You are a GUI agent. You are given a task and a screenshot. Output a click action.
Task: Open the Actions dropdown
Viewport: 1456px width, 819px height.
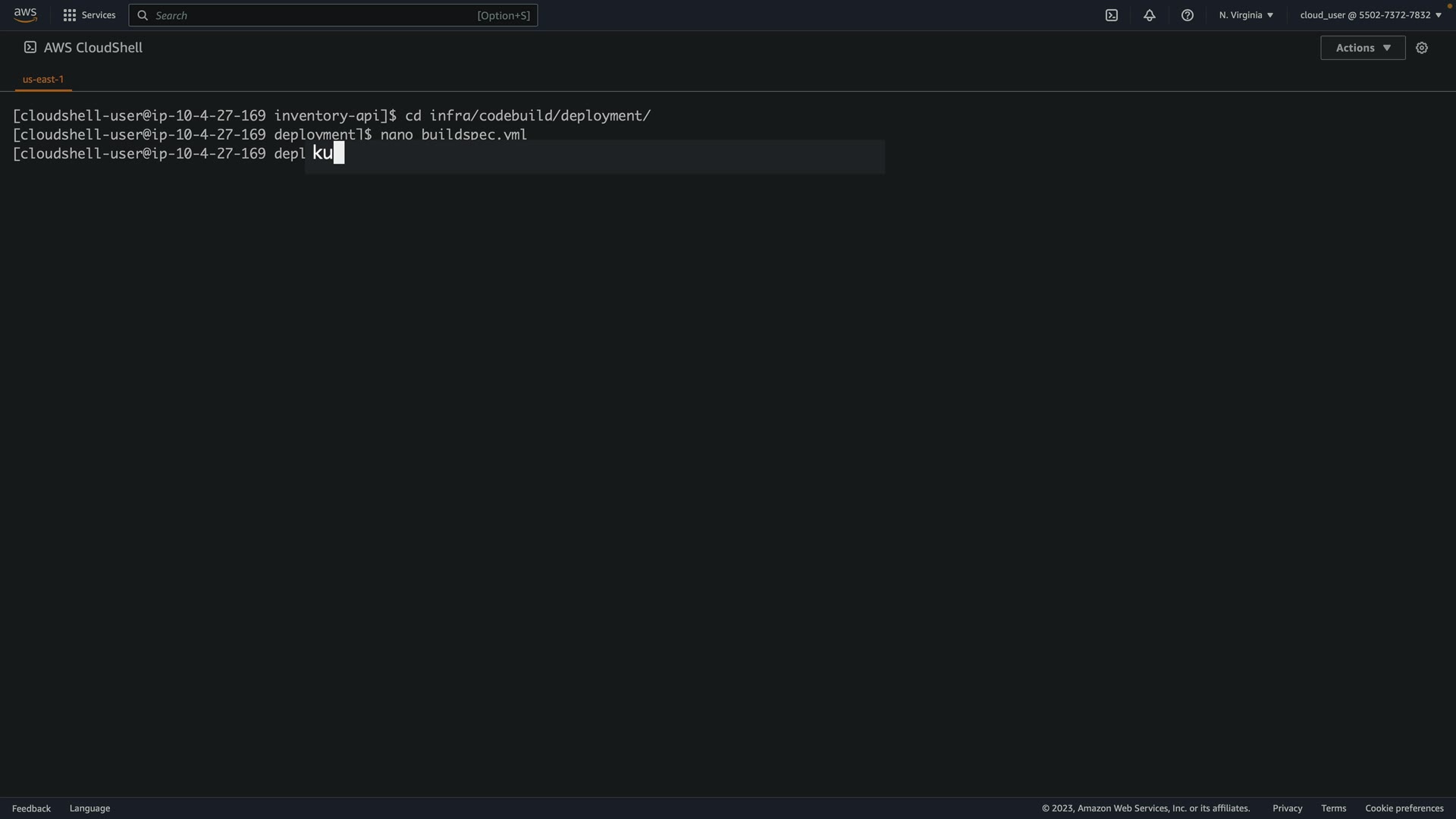point(1363,48)
